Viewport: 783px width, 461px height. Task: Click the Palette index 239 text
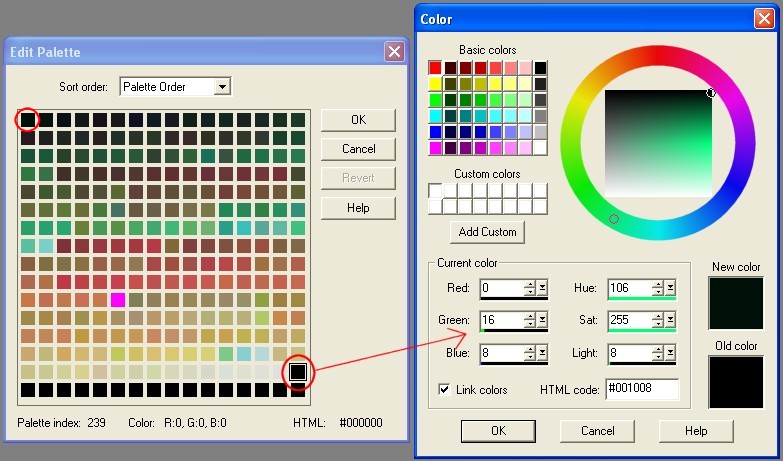(x=61, y=423)
